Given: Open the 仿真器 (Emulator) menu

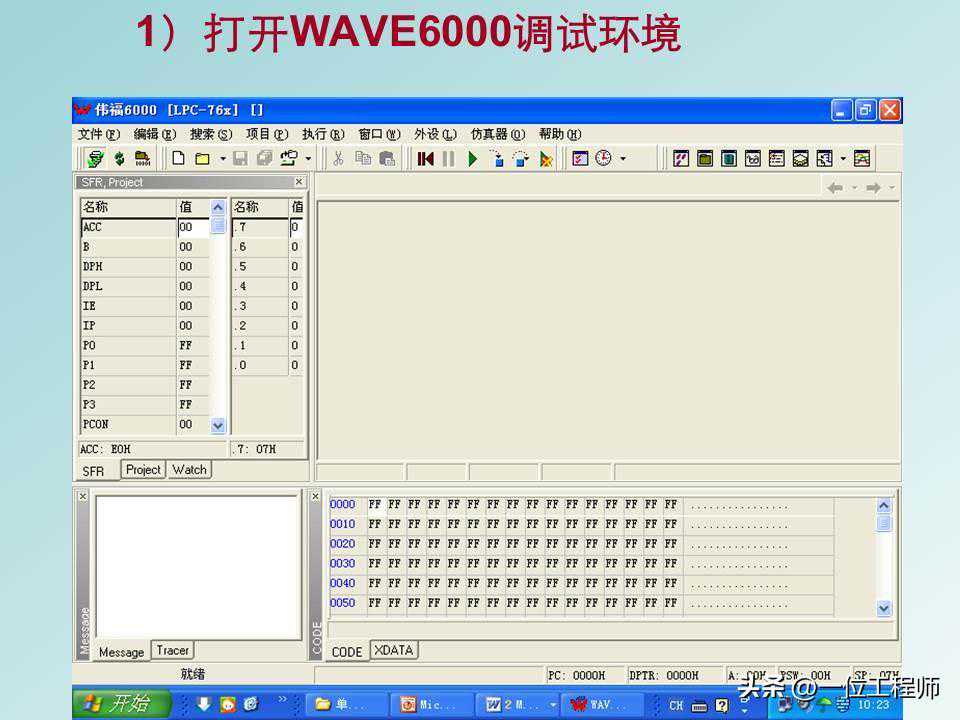Looking at the screenshot, I should pyautogui.click(x=497, y=134).
